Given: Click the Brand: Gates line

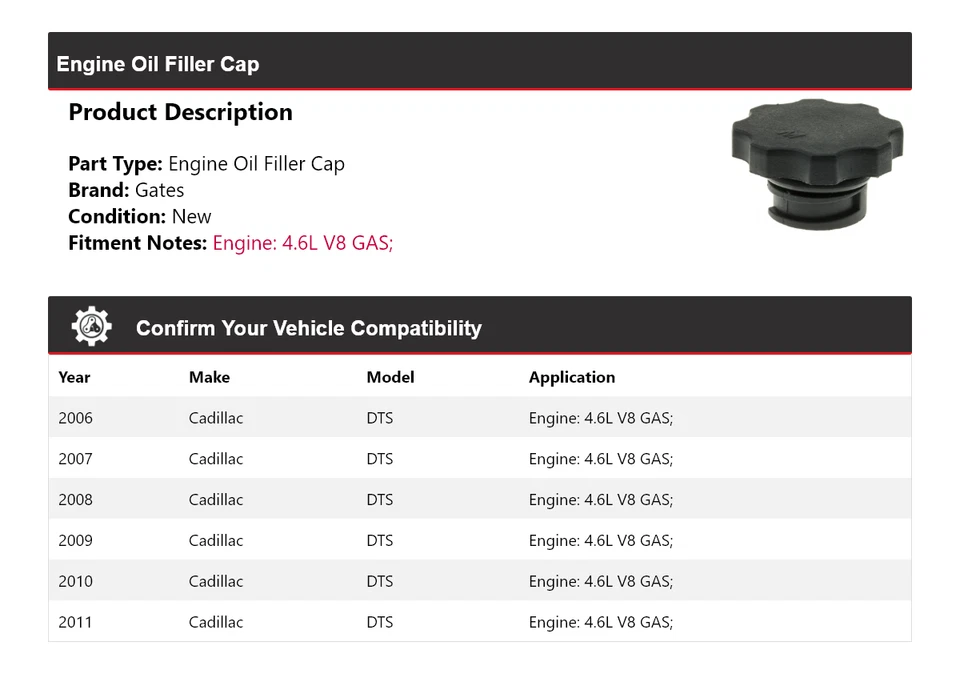Looking at the screenshot, I should click(126, 190).
